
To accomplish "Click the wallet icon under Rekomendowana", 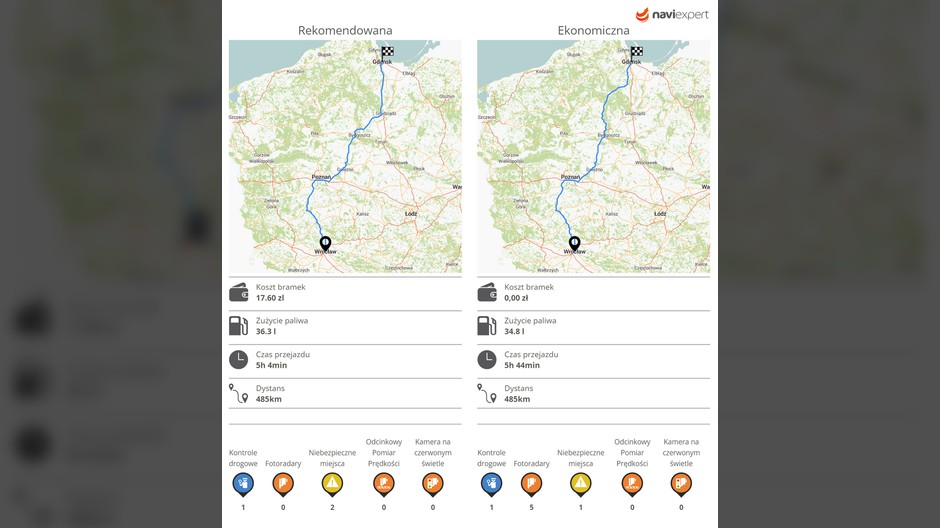I will click(x=238, y=292).
